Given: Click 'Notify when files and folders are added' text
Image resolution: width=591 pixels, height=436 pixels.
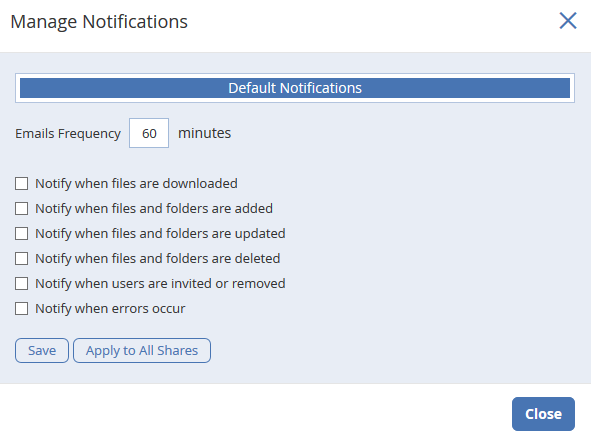Looking at the screenshot, I should 154,208.
